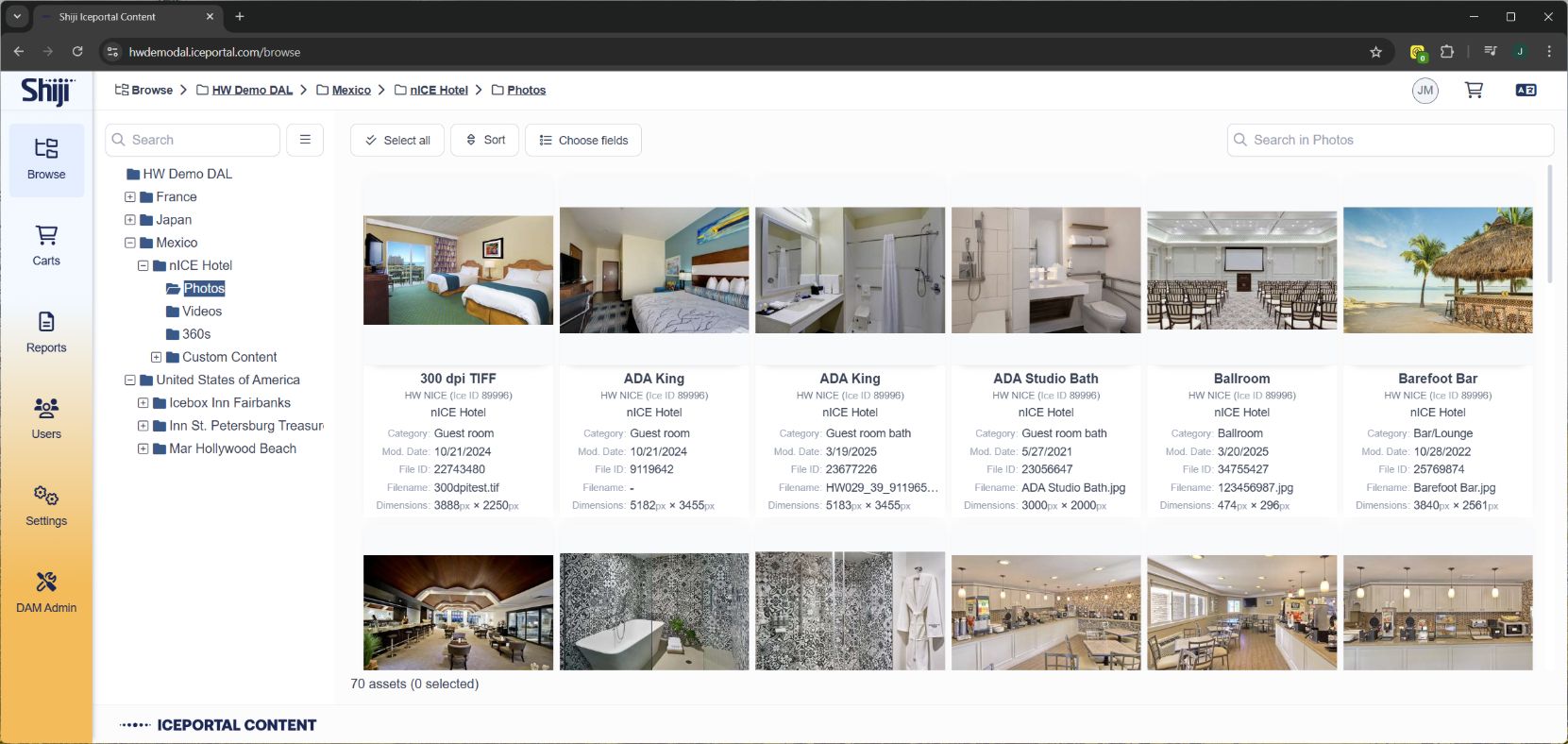This screenshot has height=744, width=1568.
Task: Select the France folder label
Action: coord(177,197)
